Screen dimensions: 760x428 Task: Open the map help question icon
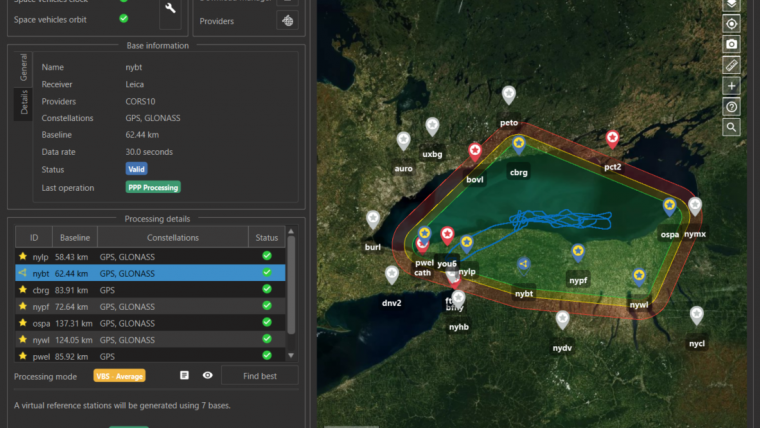731,107
